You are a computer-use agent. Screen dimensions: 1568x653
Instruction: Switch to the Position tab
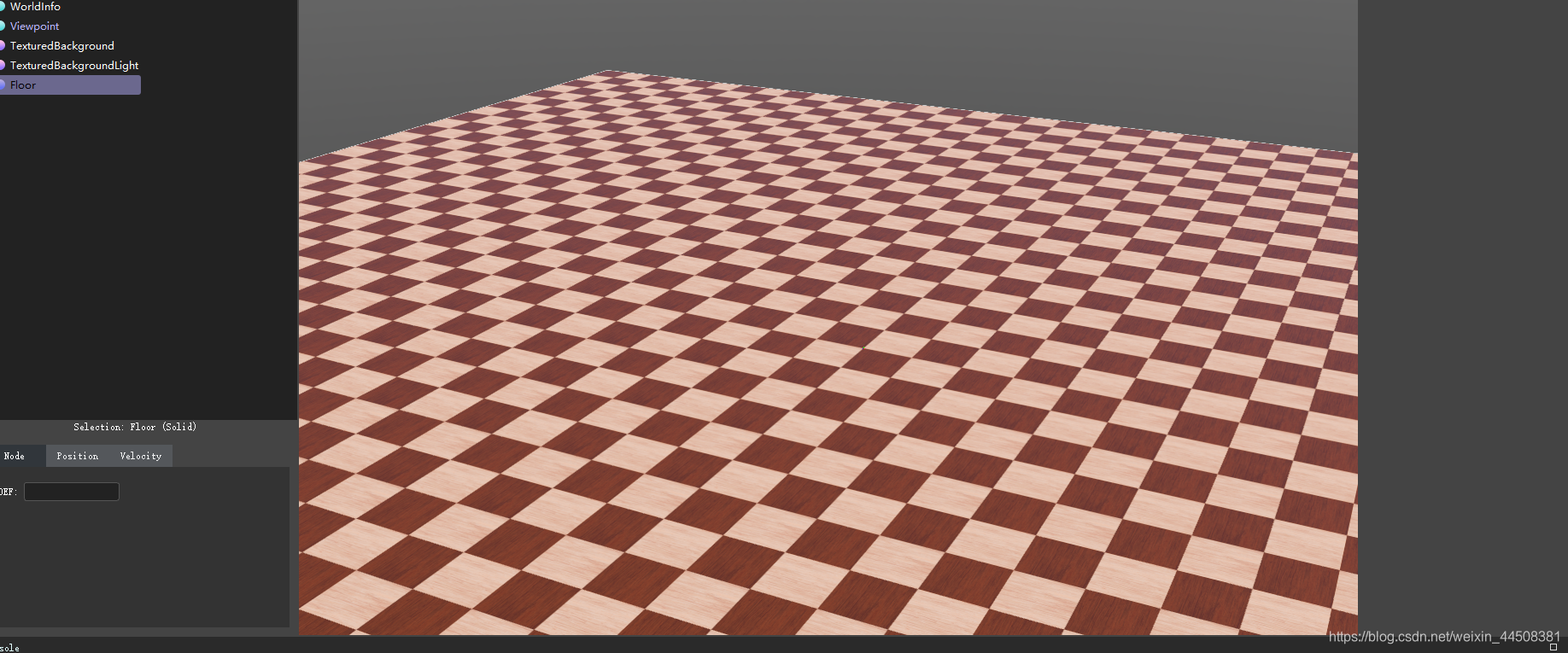tap(78, 456)
